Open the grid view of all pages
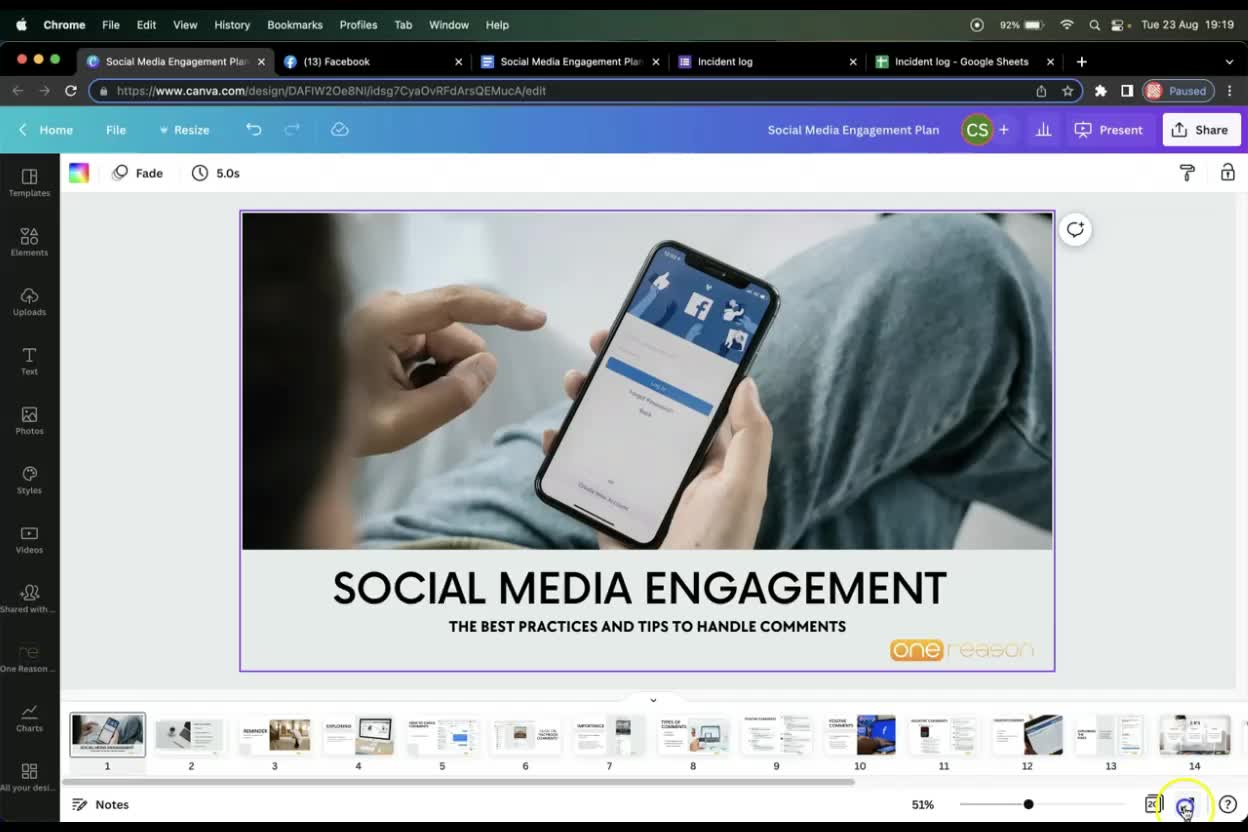The height and width of the screenshot is (832, 1248). pyautogui.click(x=1152, y=804)
